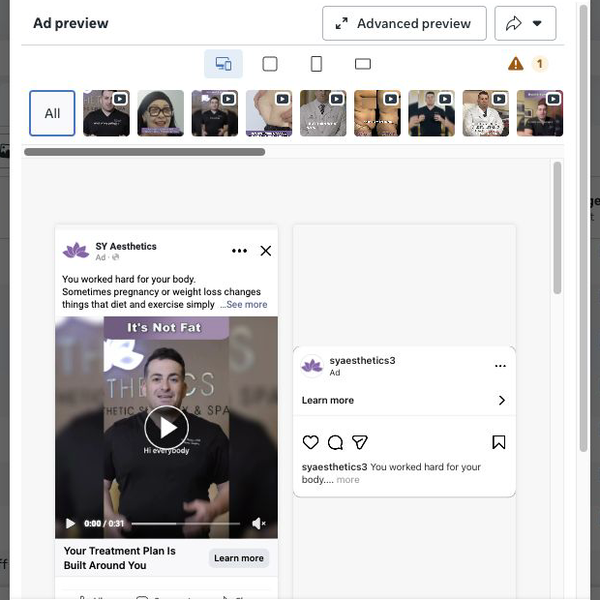
Task: Click chevron arrow beside Instagram Learn more
Action: click(x=502, y=400)
